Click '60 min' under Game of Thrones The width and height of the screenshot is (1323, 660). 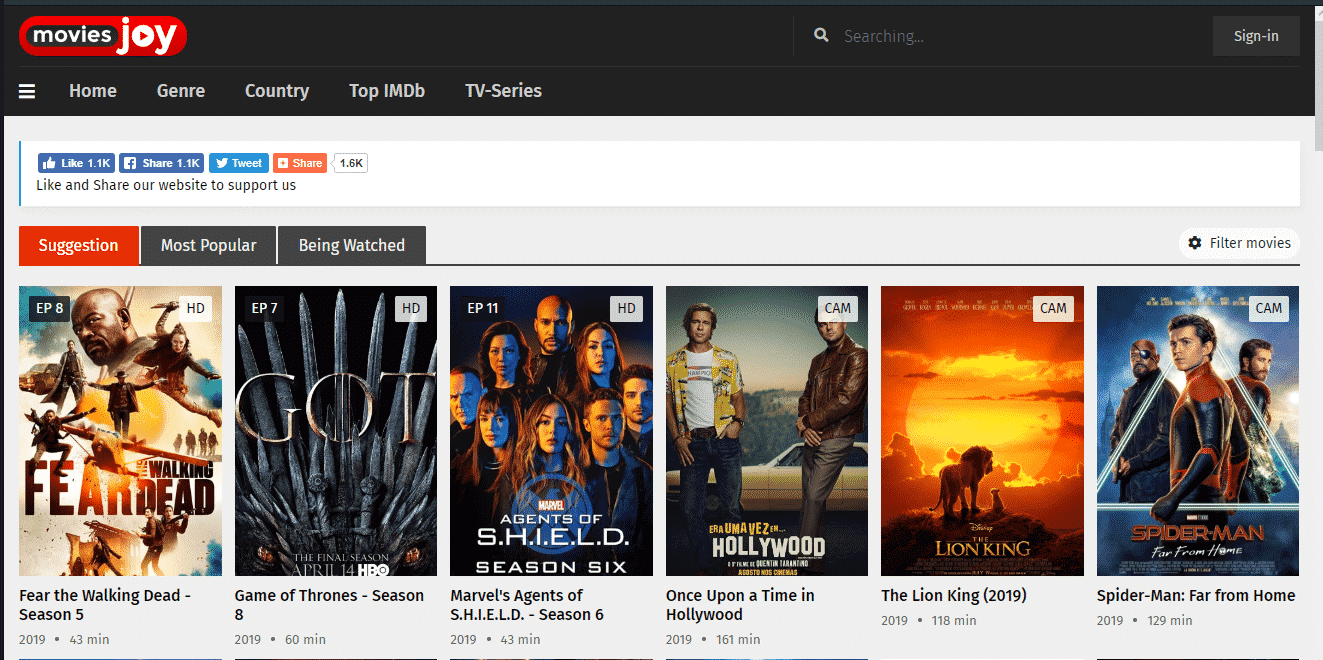[306, 640]
